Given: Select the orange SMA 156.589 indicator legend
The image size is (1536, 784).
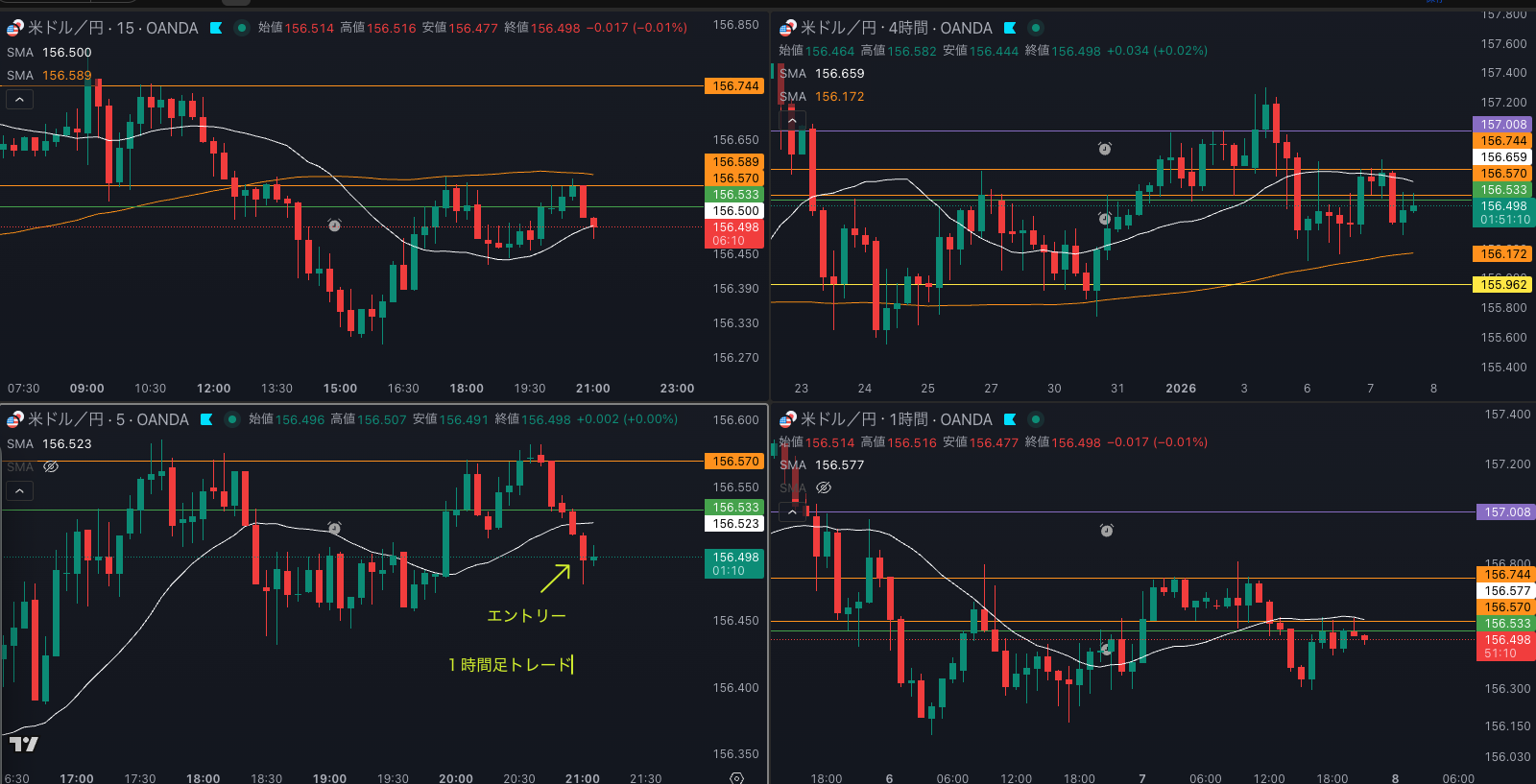Looking at the screenshot, I should (x=50, y=76).
